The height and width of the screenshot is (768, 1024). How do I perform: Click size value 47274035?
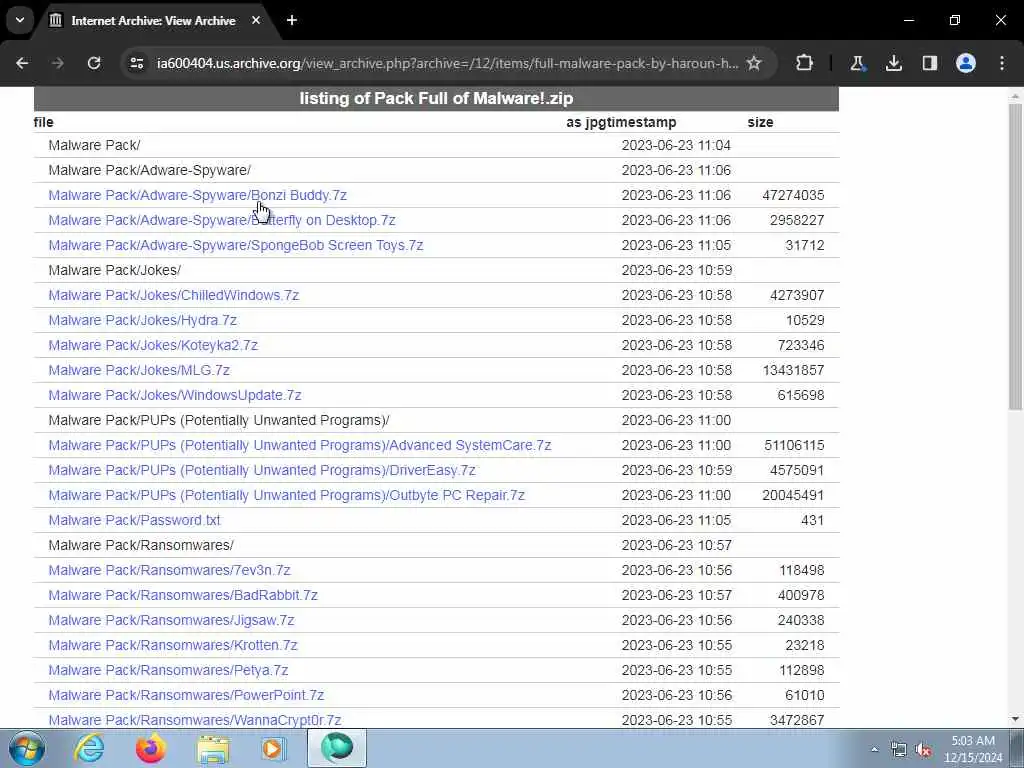point(793,195)
